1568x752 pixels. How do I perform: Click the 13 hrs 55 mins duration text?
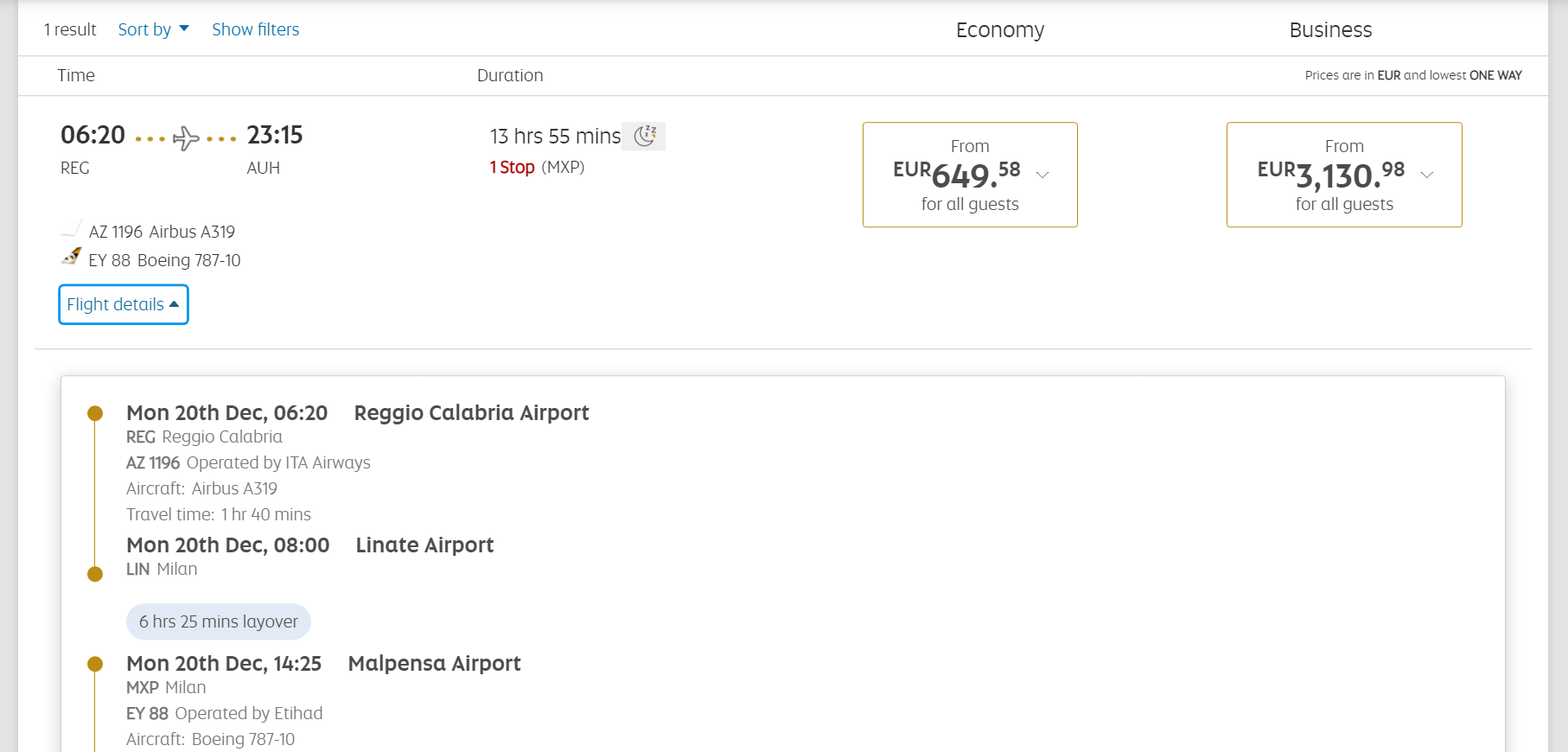point(555,137)
